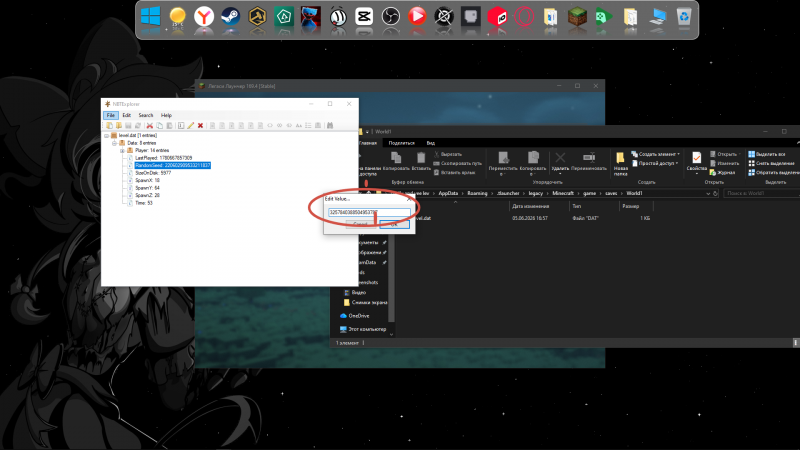Click the Edit Value text input field
Screen dimensions: 800x450
coord(369,212)
